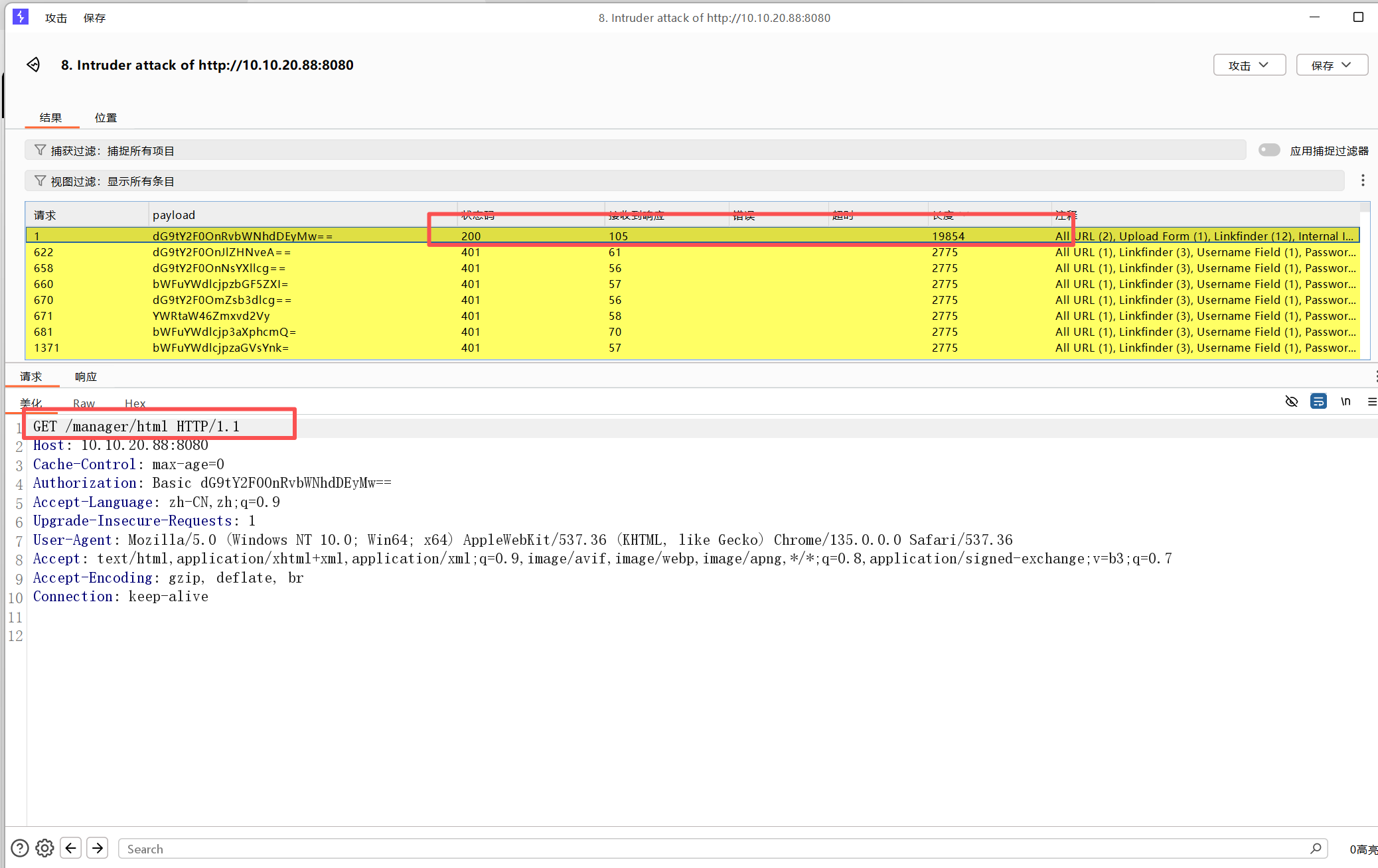The height and width of the screenshot is (868, 1378).
Task: Click the next match right arrow button
Action: click(x=98, y=848)
